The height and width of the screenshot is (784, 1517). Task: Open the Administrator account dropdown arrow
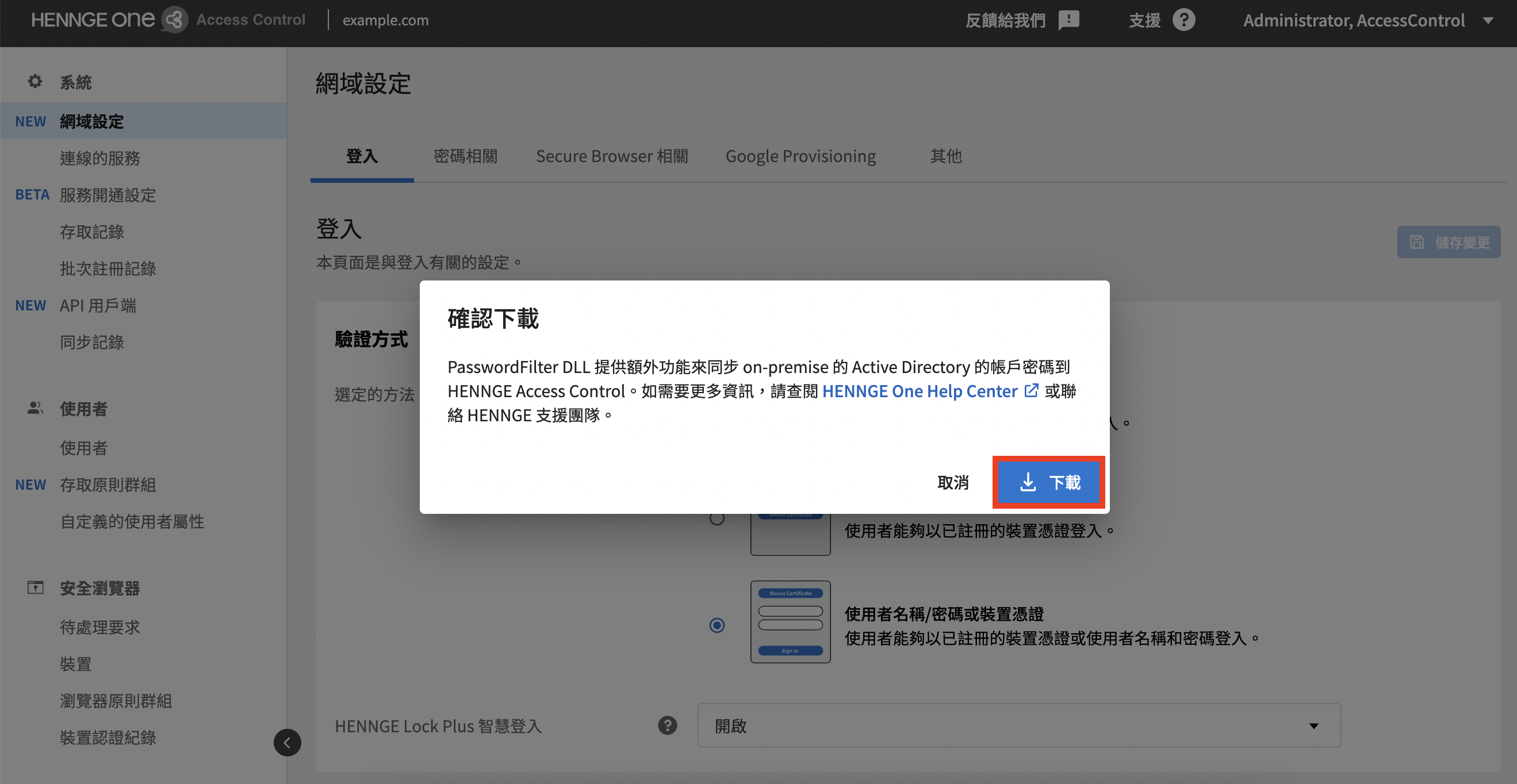(1488, 21)
